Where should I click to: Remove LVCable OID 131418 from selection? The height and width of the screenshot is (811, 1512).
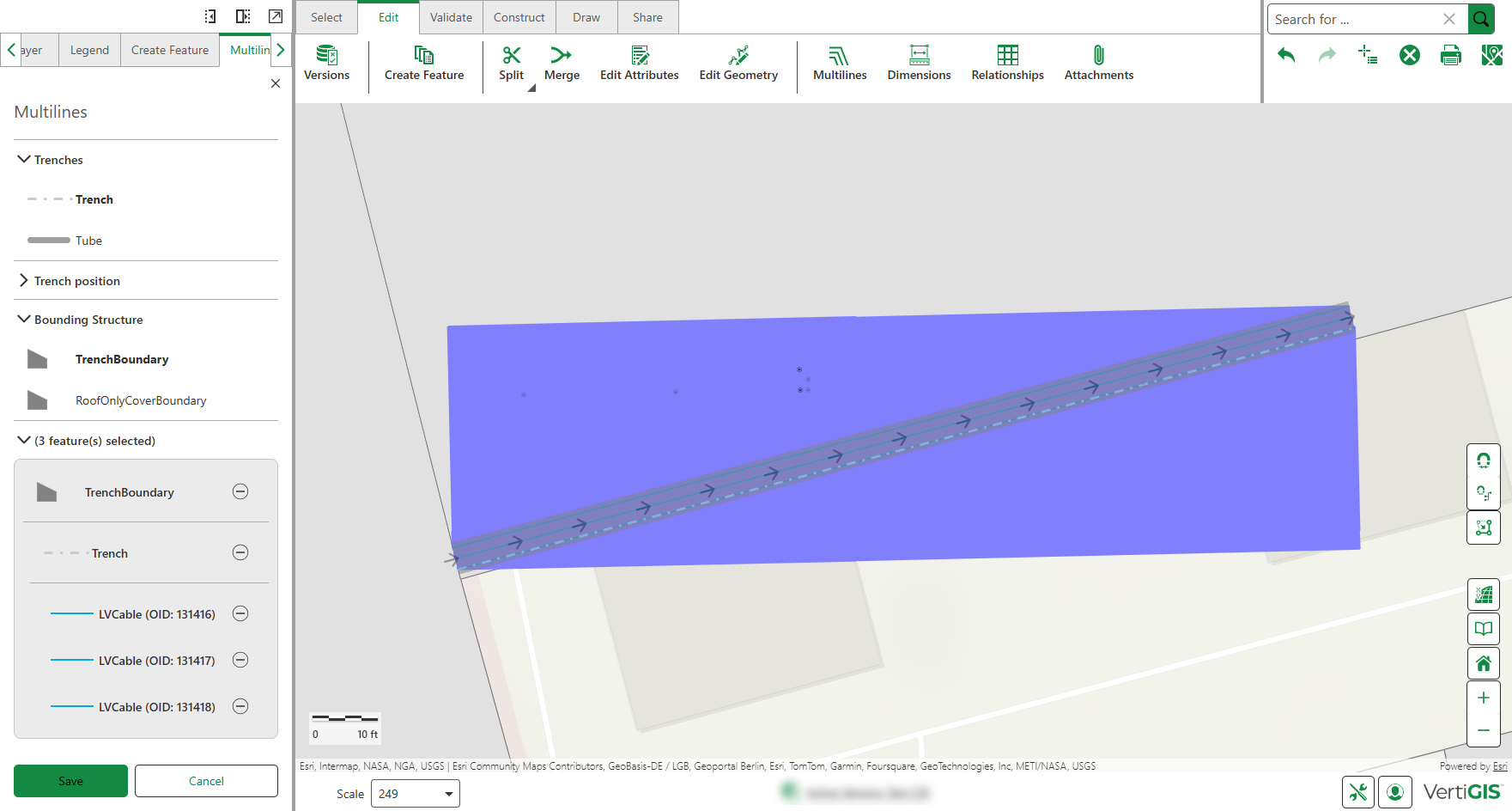[x=240, y=706]
